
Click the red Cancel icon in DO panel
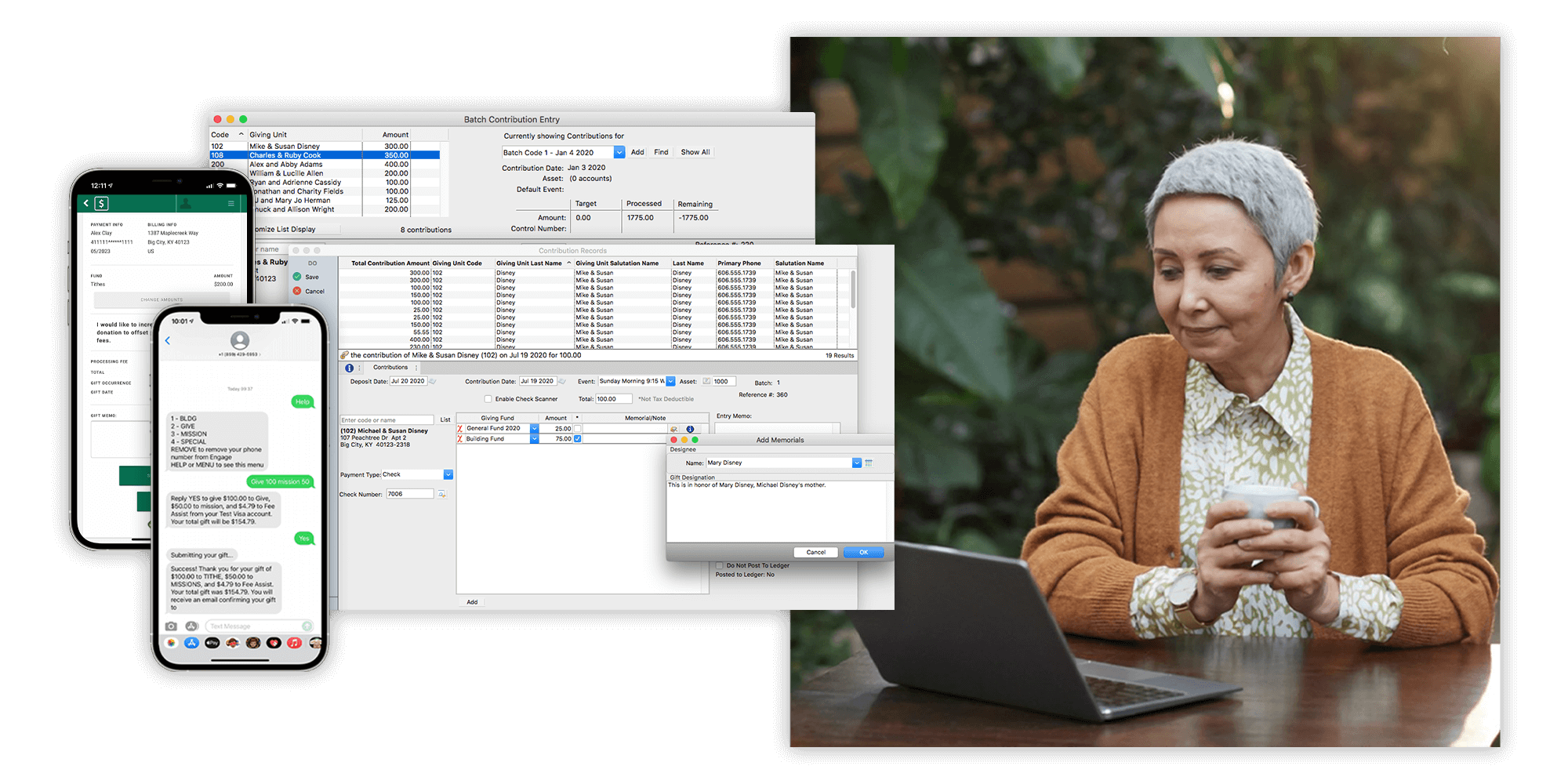tap(297, 291)
